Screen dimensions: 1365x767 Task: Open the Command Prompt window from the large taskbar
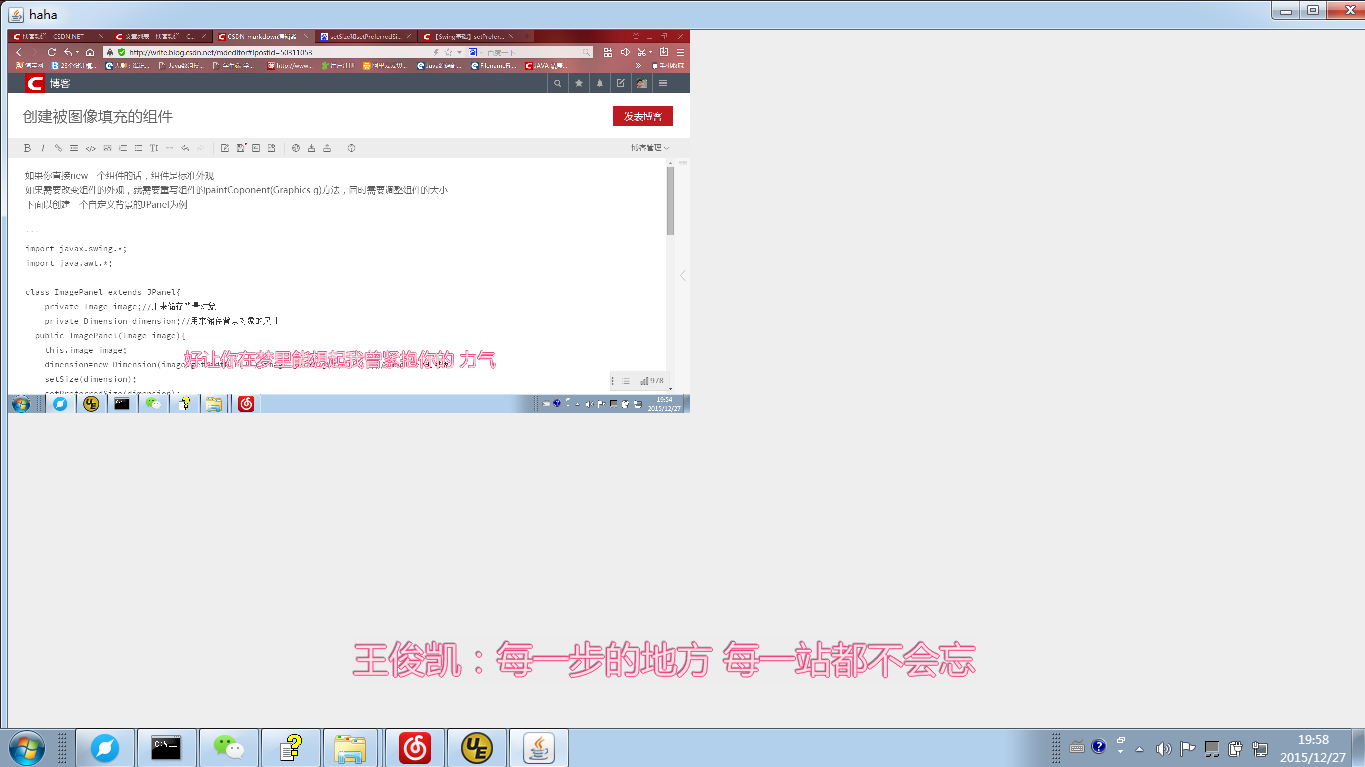[166, 748]
